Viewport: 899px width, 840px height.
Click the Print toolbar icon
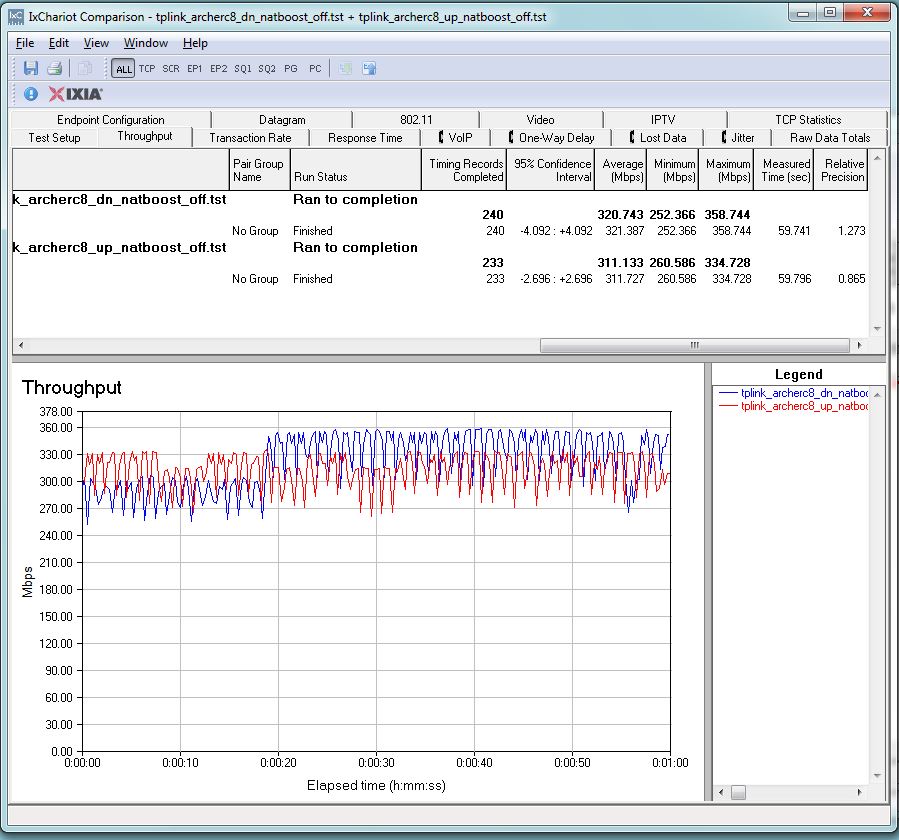pyautogui.click(x=54, y=69)
